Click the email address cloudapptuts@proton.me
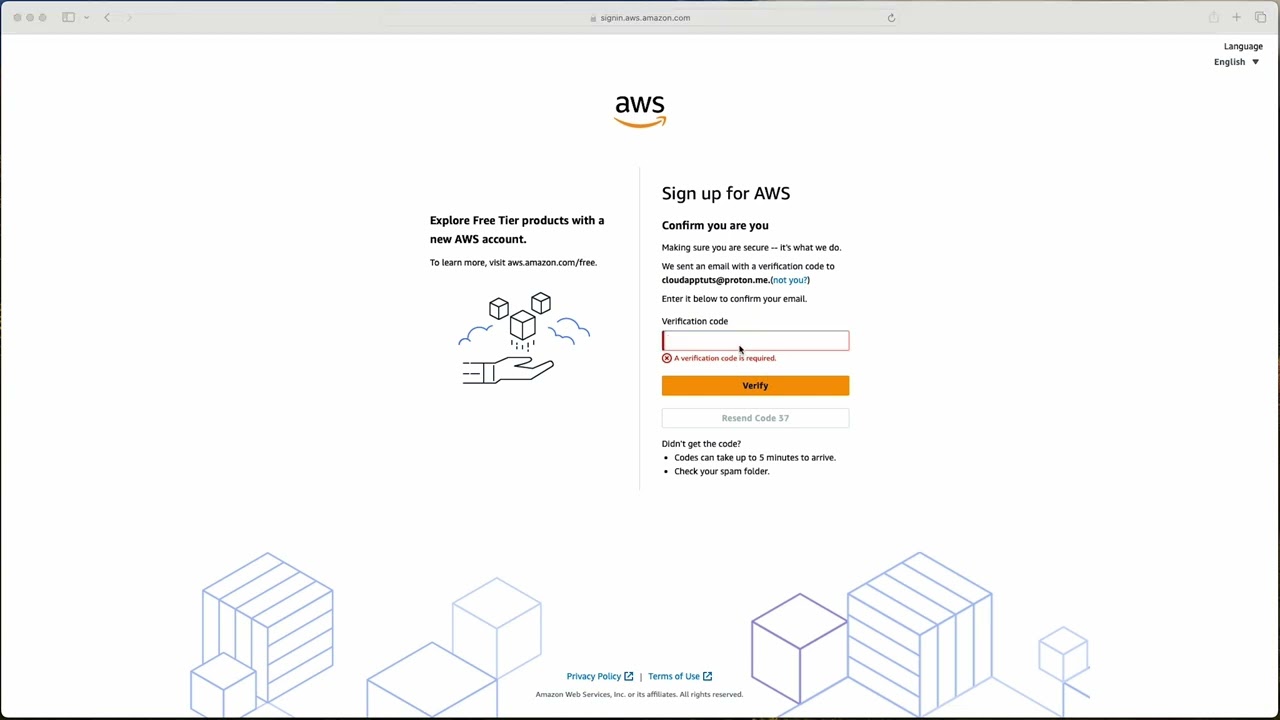Viewport: 1280px width, 720px height. tap(715, 280)
